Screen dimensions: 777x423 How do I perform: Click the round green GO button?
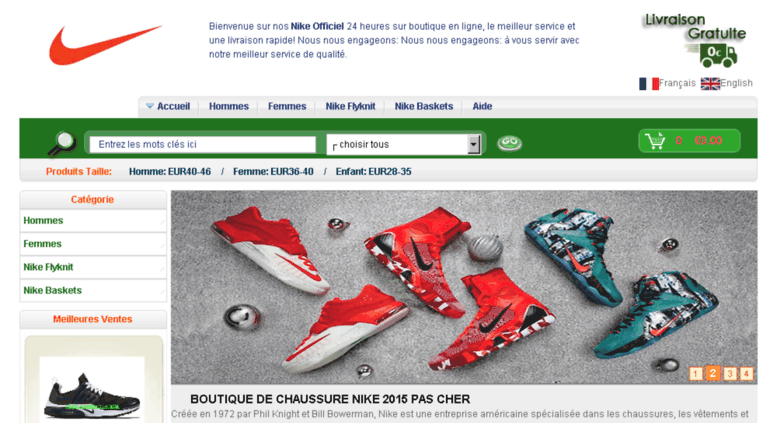click(x=509, y=143)
